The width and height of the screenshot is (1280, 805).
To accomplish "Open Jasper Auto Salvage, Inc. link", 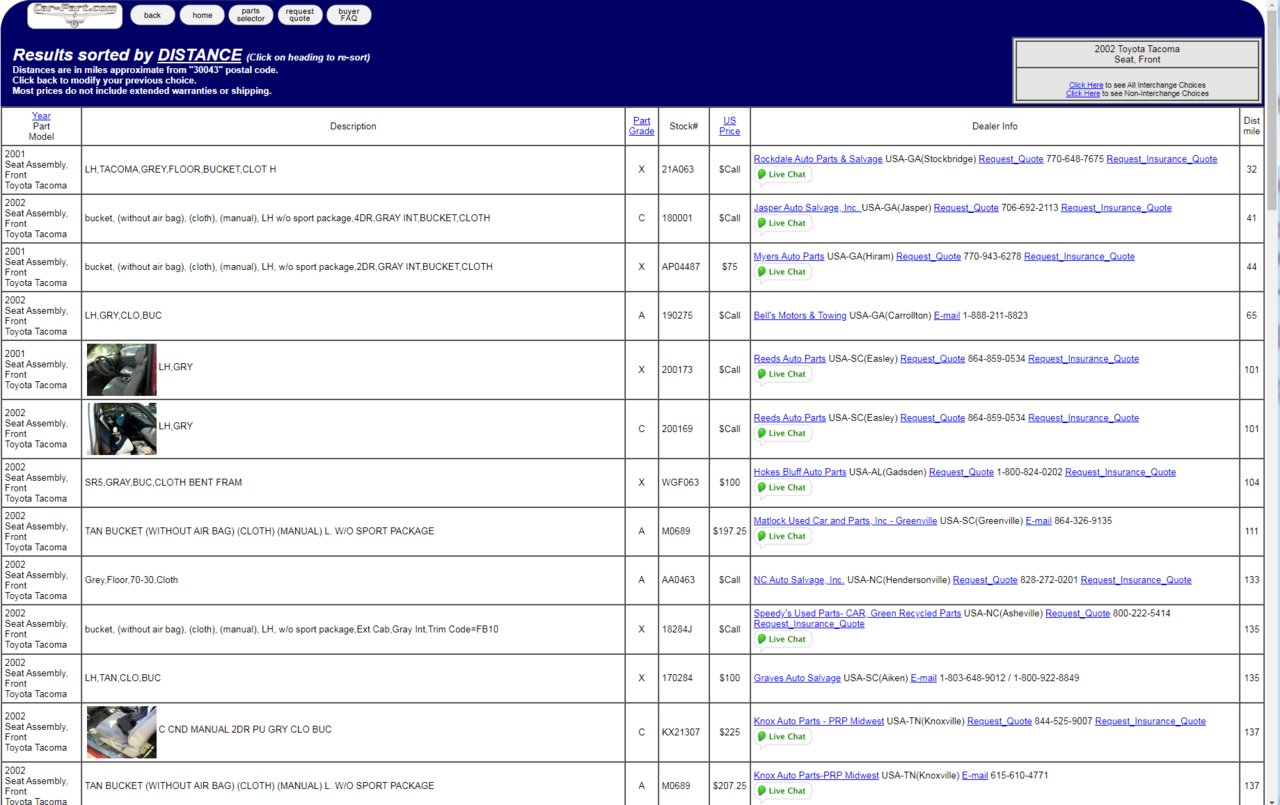I will 807,208.
